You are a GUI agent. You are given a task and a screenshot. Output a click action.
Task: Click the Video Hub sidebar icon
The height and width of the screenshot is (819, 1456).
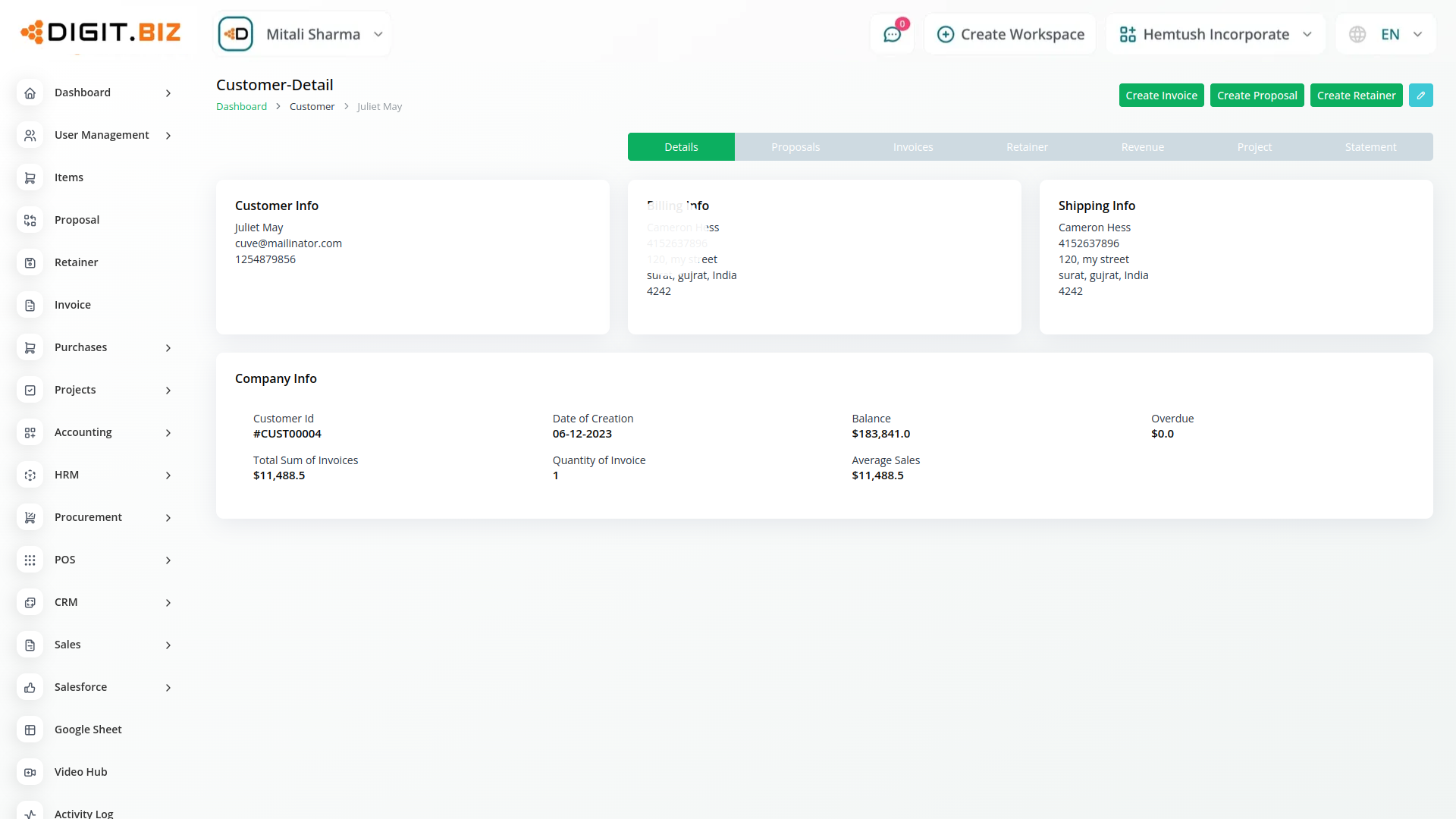(x=30, y=772)
